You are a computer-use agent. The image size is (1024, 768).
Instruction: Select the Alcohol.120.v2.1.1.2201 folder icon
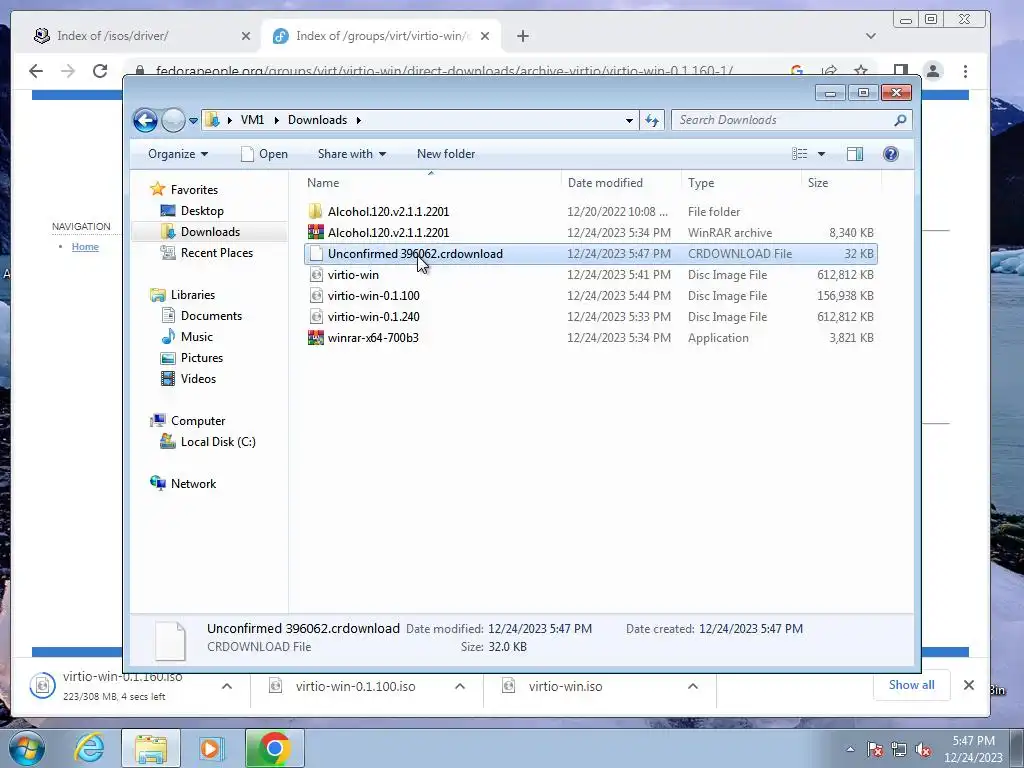point(316,212)
